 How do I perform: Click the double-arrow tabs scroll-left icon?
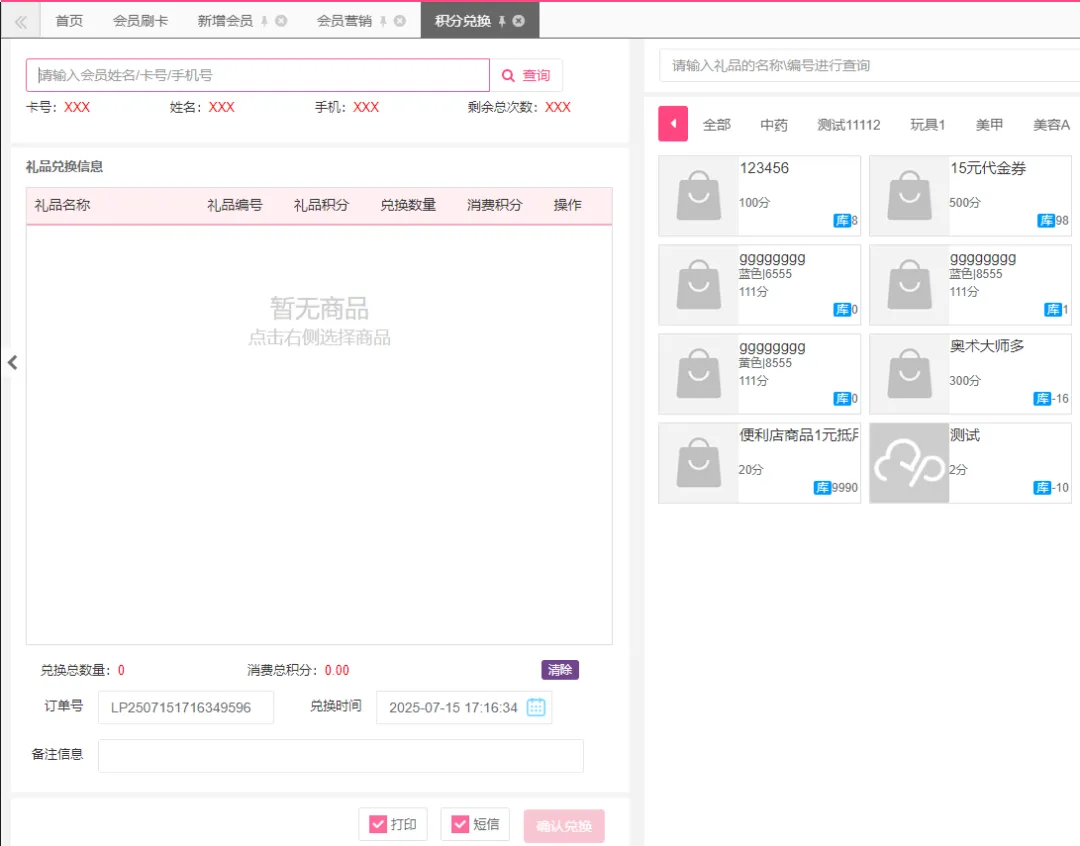coord(20,21)
